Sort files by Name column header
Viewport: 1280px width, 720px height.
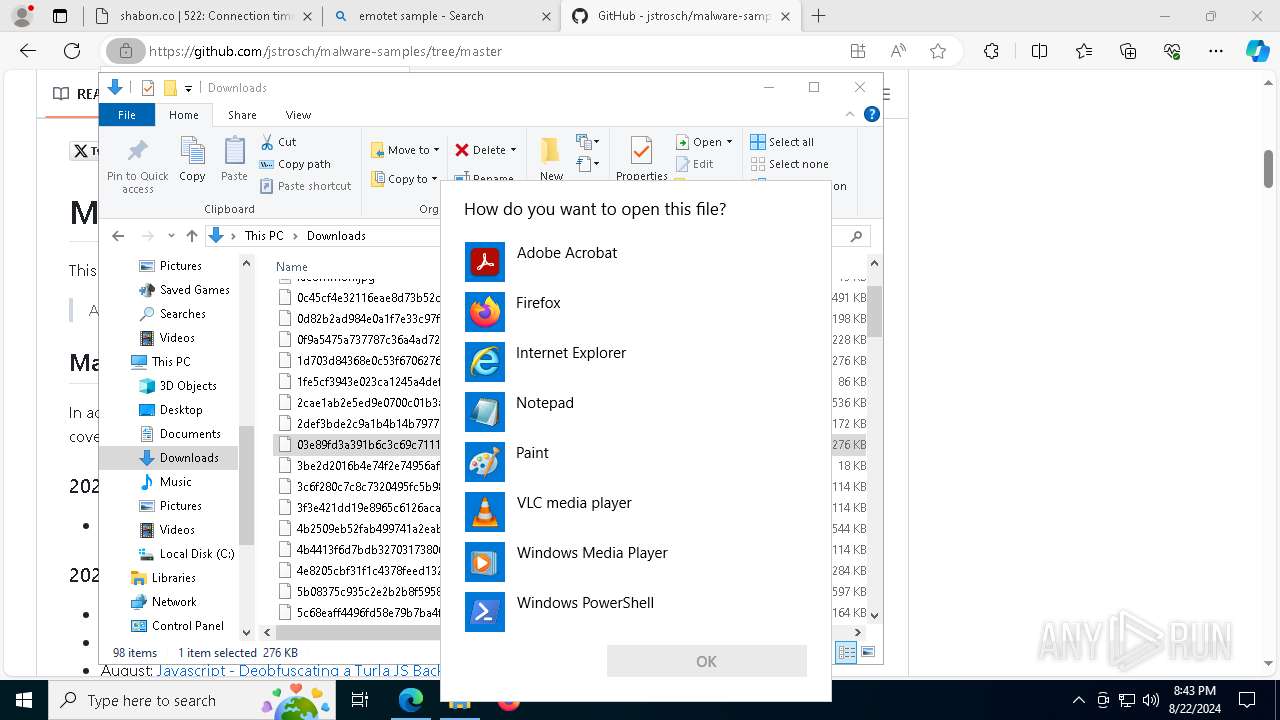pos(292,267)
